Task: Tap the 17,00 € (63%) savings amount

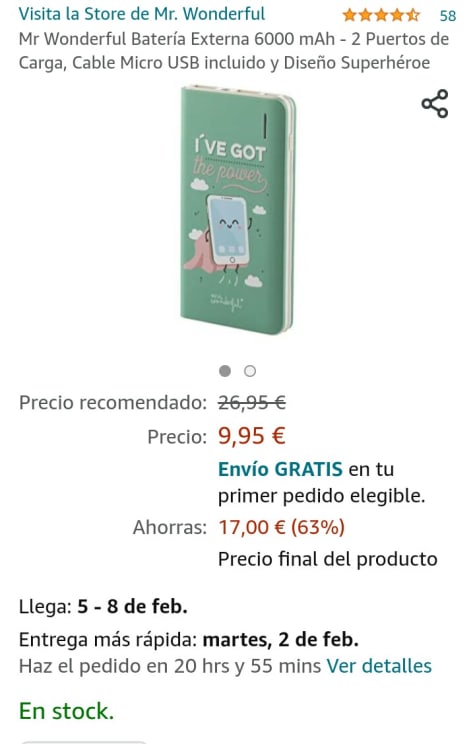Action: coord(281,527)
